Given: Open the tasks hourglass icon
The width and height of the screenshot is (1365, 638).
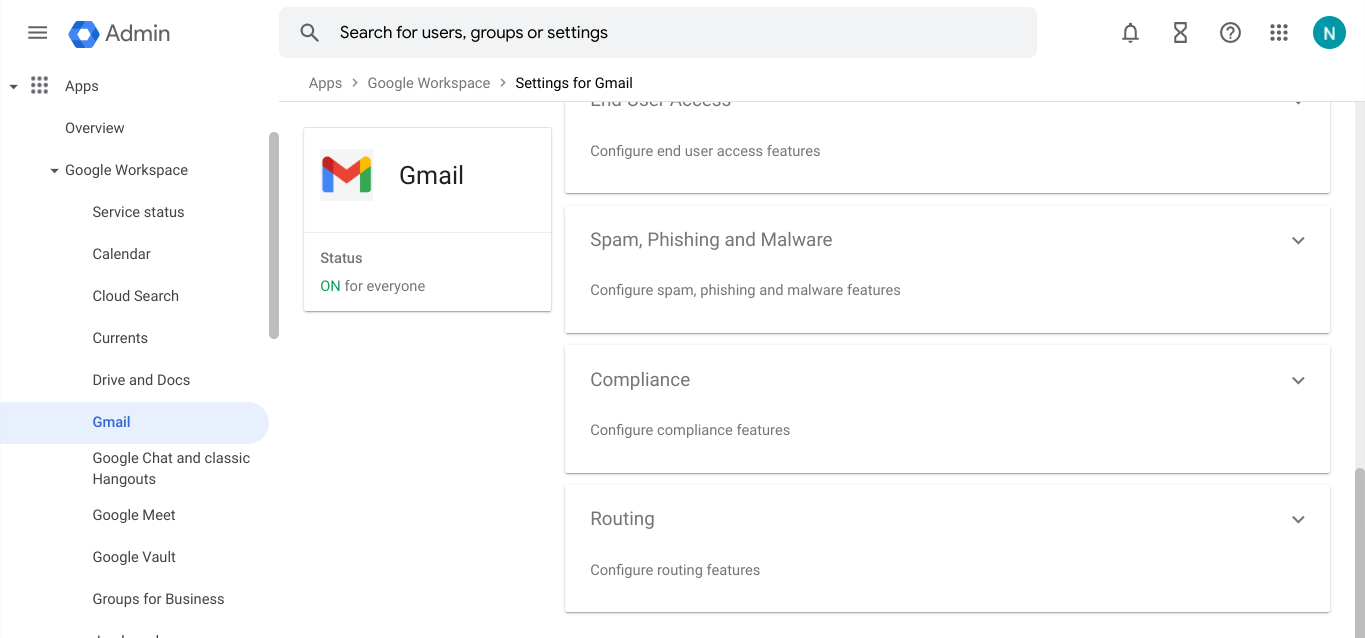Looking at the screenshot, I should 1180,33.
